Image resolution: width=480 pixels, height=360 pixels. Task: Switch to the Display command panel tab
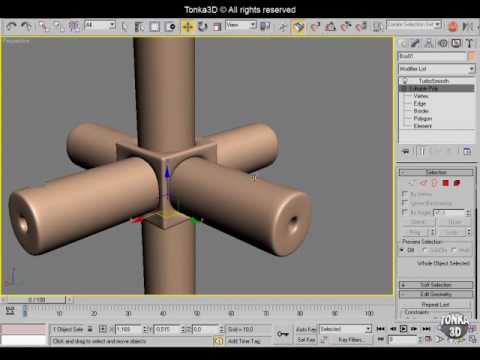tap(456, 43)
